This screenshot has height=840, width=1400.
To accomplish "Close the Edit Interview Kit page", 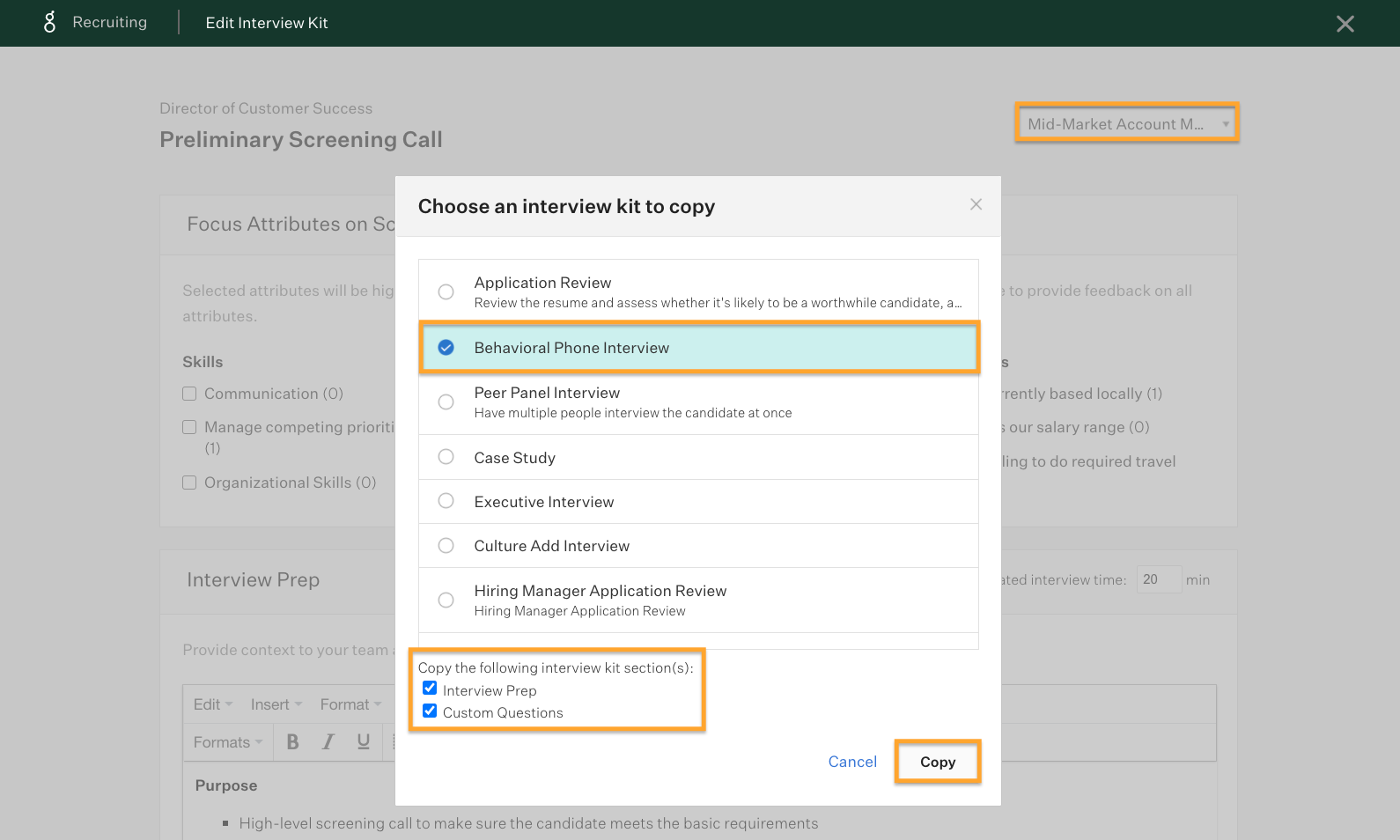I will (x=1345, y=24).
